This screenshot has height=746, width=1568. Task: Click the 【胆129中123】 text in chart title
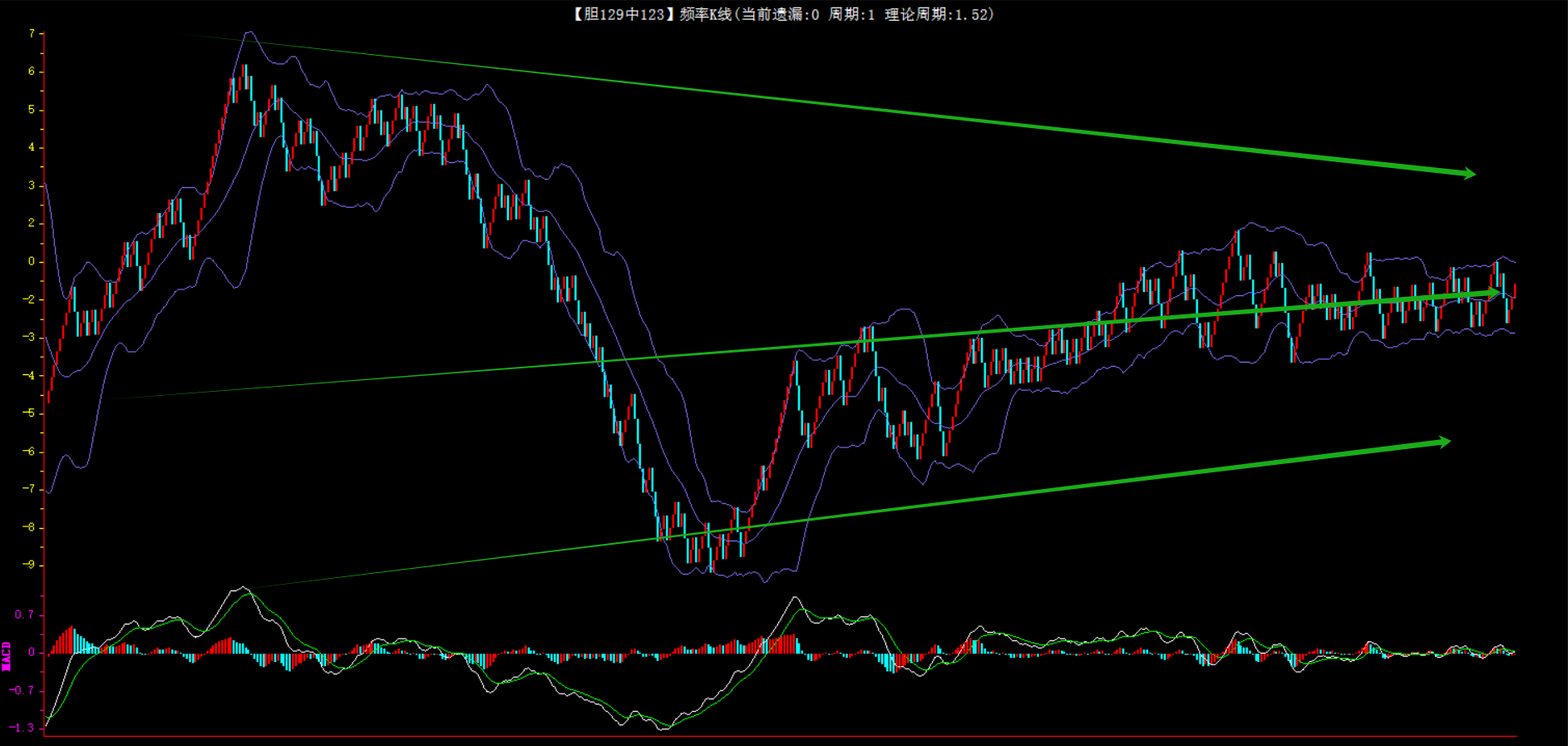[619, 14]
